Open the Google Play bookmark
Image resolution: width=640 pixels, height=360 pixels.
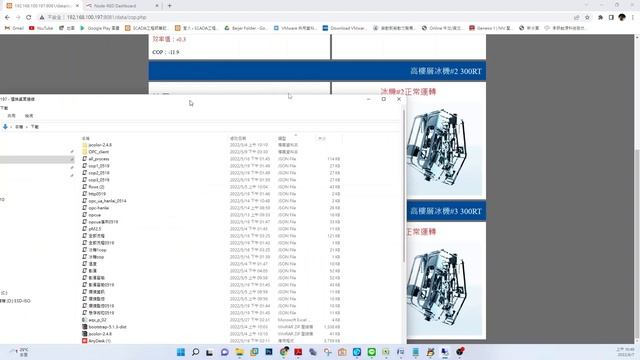(100, 28)
